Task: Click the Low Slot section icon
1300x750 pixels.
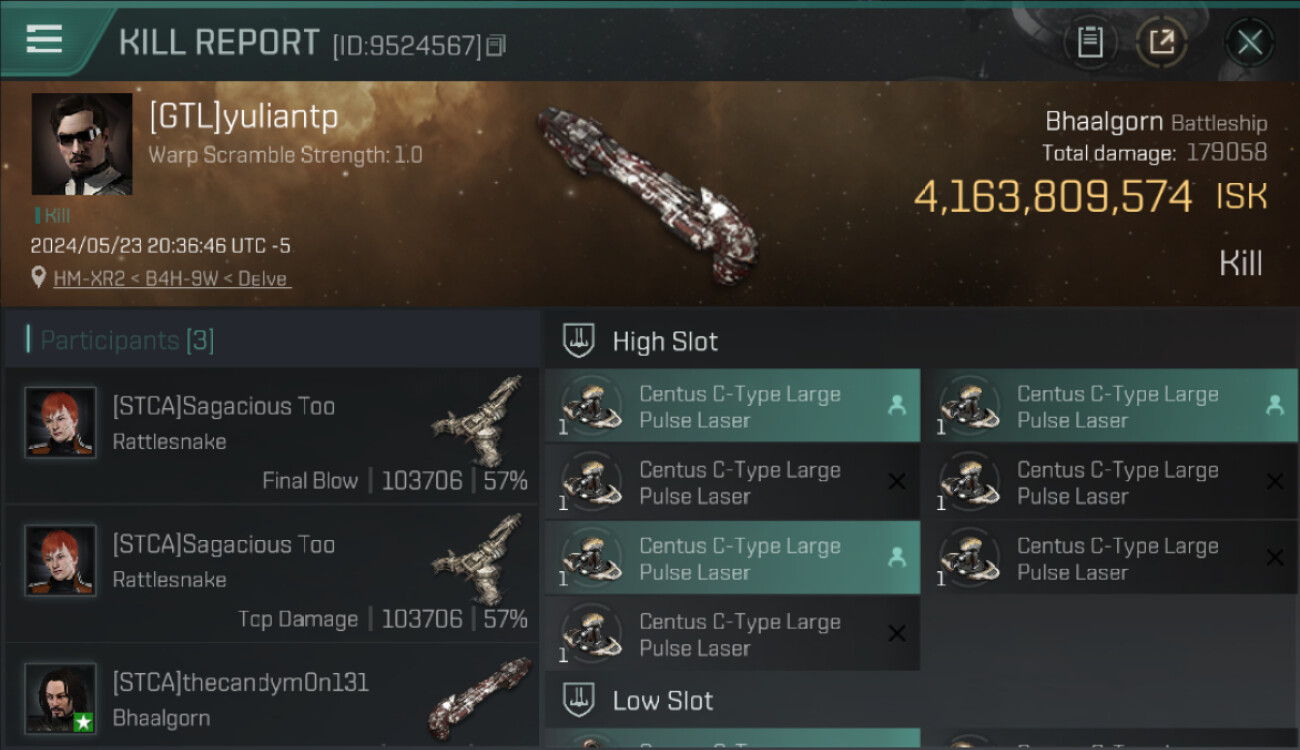Action: click(579, 700)
